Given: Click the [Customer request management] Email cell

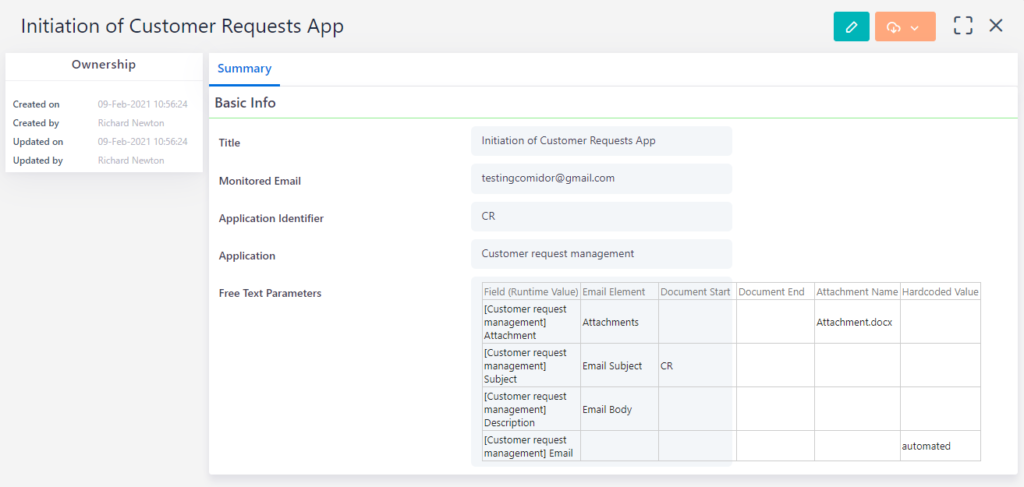Looking at the screenshot, I should point(531,446).
